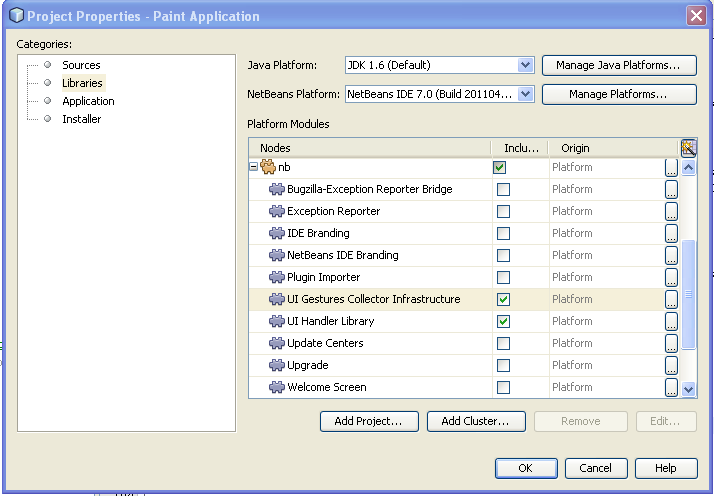The width and height of the screenshot is (714, 496).
Task: Click the column selector icon above scrollbar
Action: click(x=688, y=148)
